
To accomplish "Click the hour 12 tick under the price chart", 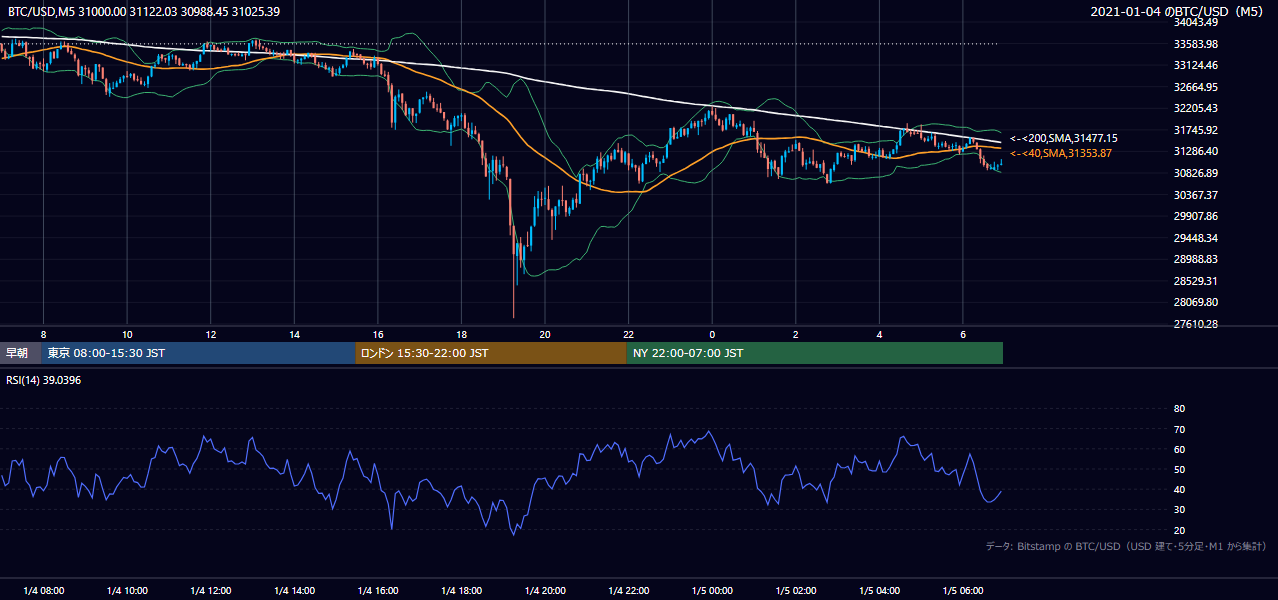I will tap(211, 333).
